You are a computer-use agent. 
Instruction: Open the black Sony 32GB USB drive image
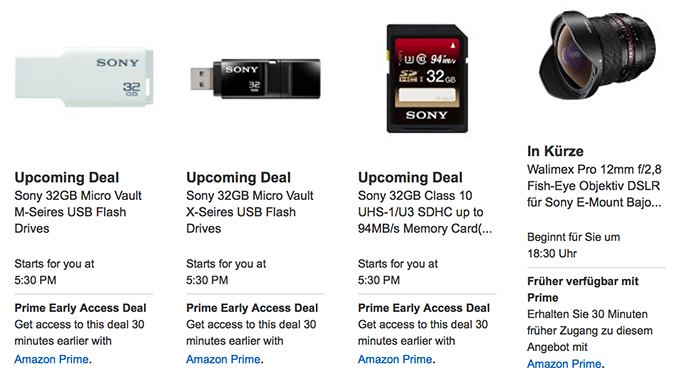coord(255,79)
